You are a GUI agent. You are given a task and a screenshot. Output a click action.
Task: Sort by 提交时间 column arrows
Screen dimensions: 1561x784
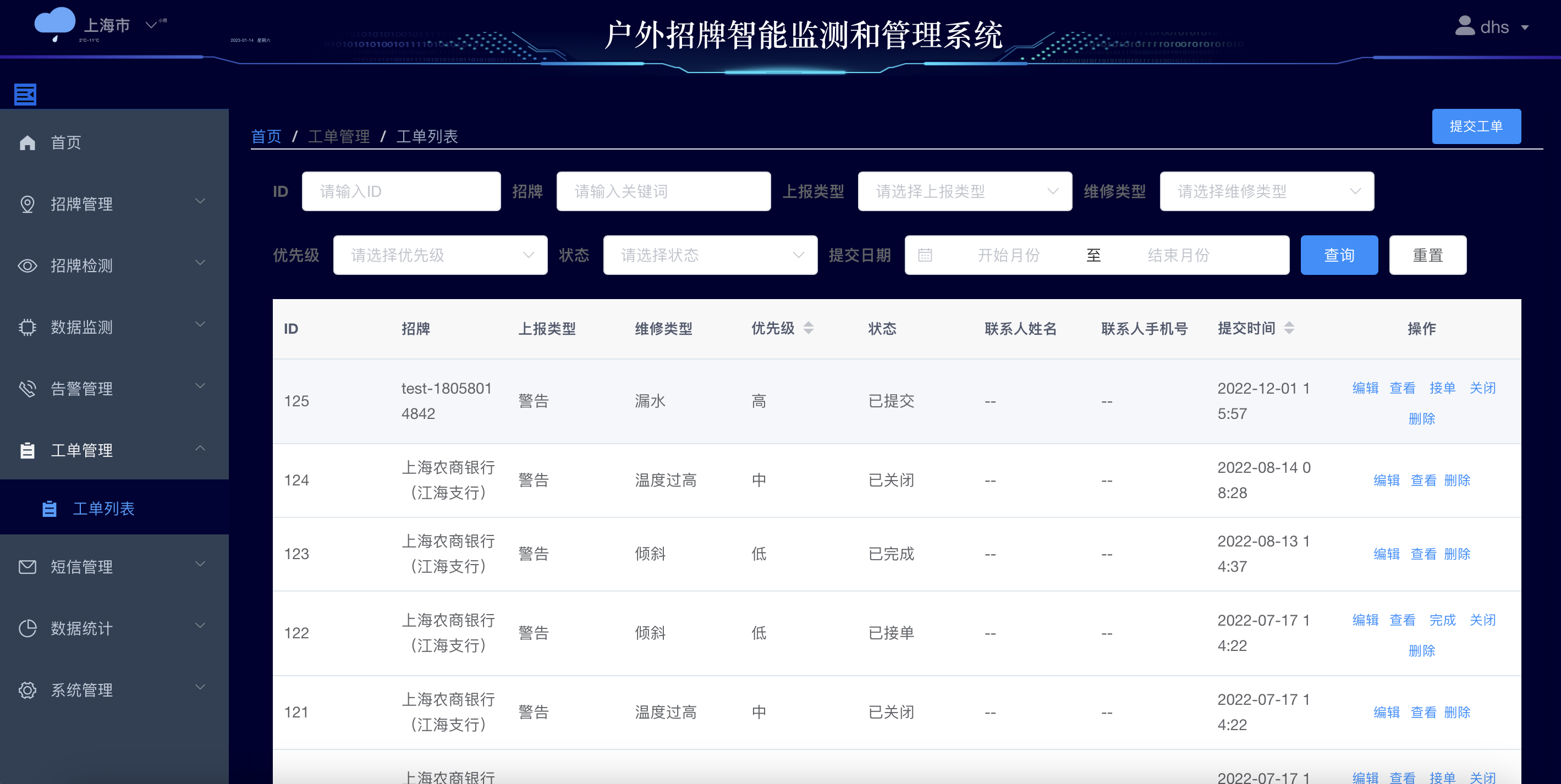[1289, 328]
